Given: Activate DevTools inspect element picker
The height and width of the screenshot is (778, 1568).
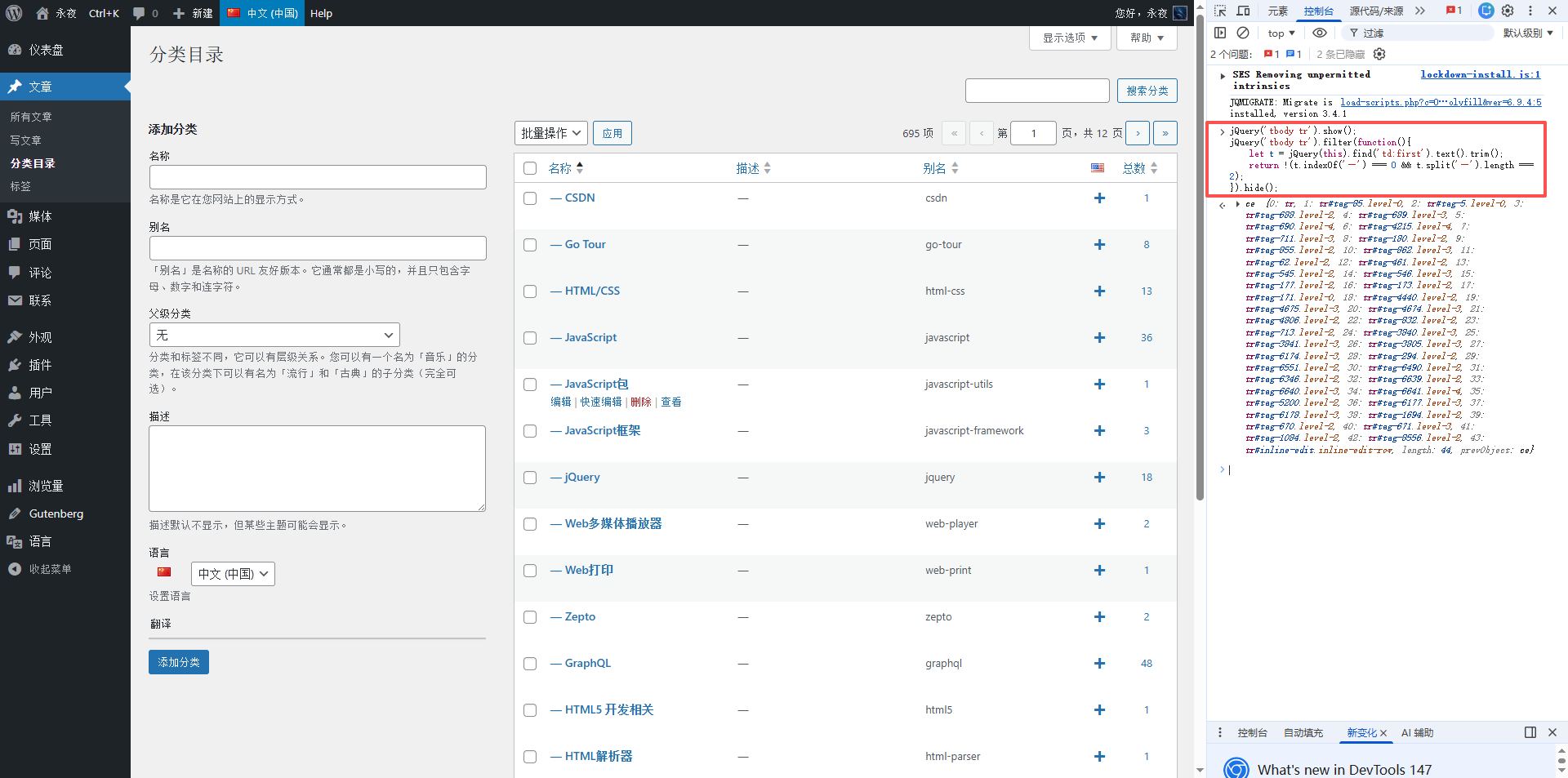Looking at the screenshot, I should (x=1220, y=11).
